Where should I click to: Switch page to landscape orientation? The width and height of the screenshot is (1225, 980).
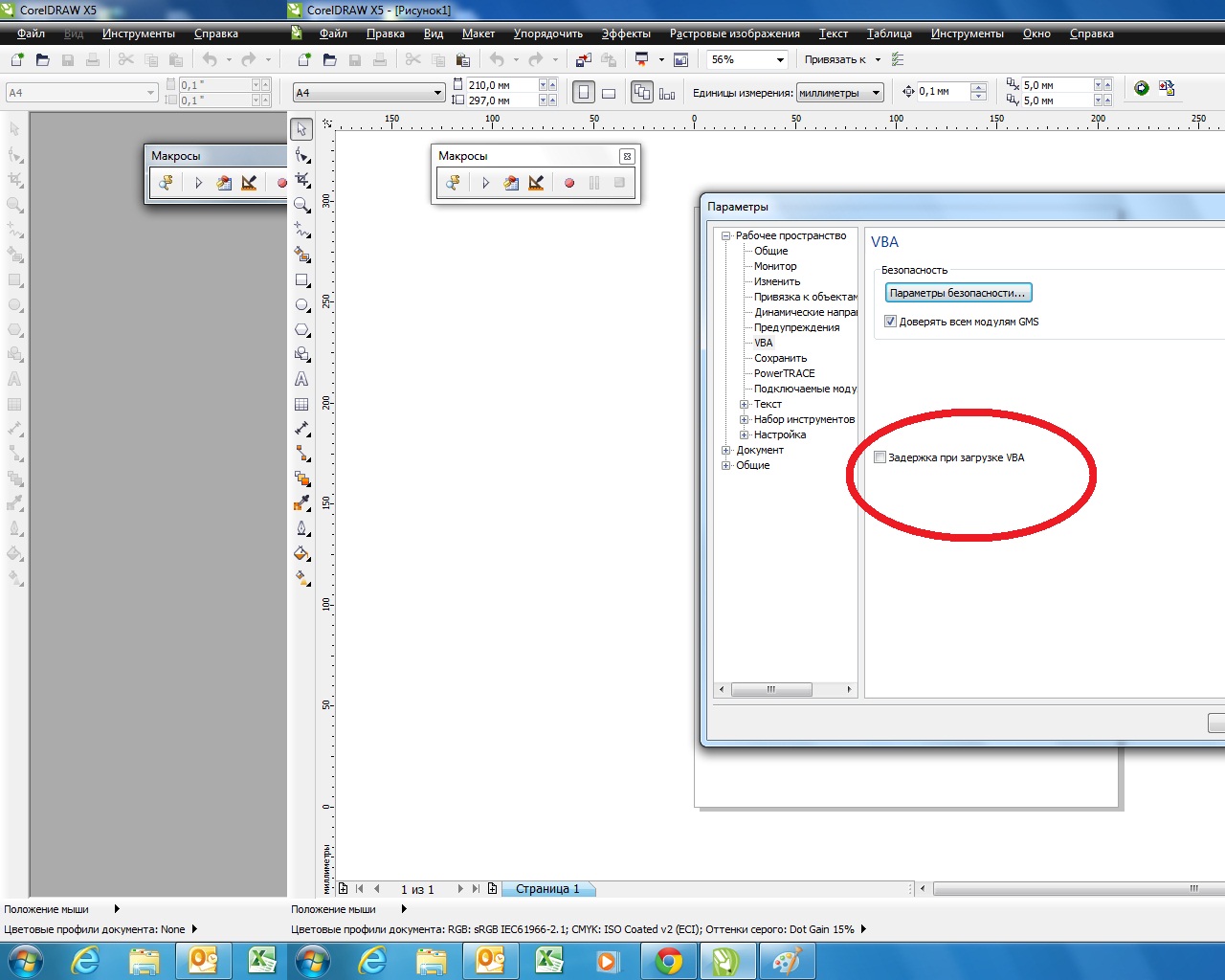coord(608,93)
